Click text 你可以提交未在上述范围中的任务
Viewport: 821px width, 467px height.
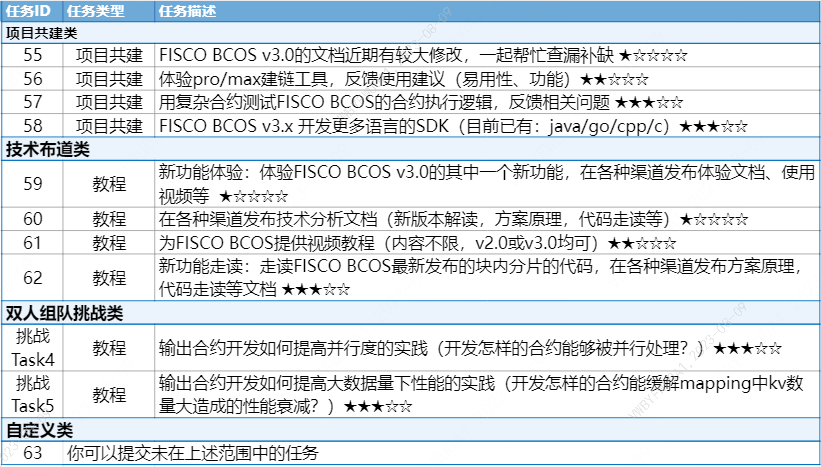coord(193,453)
